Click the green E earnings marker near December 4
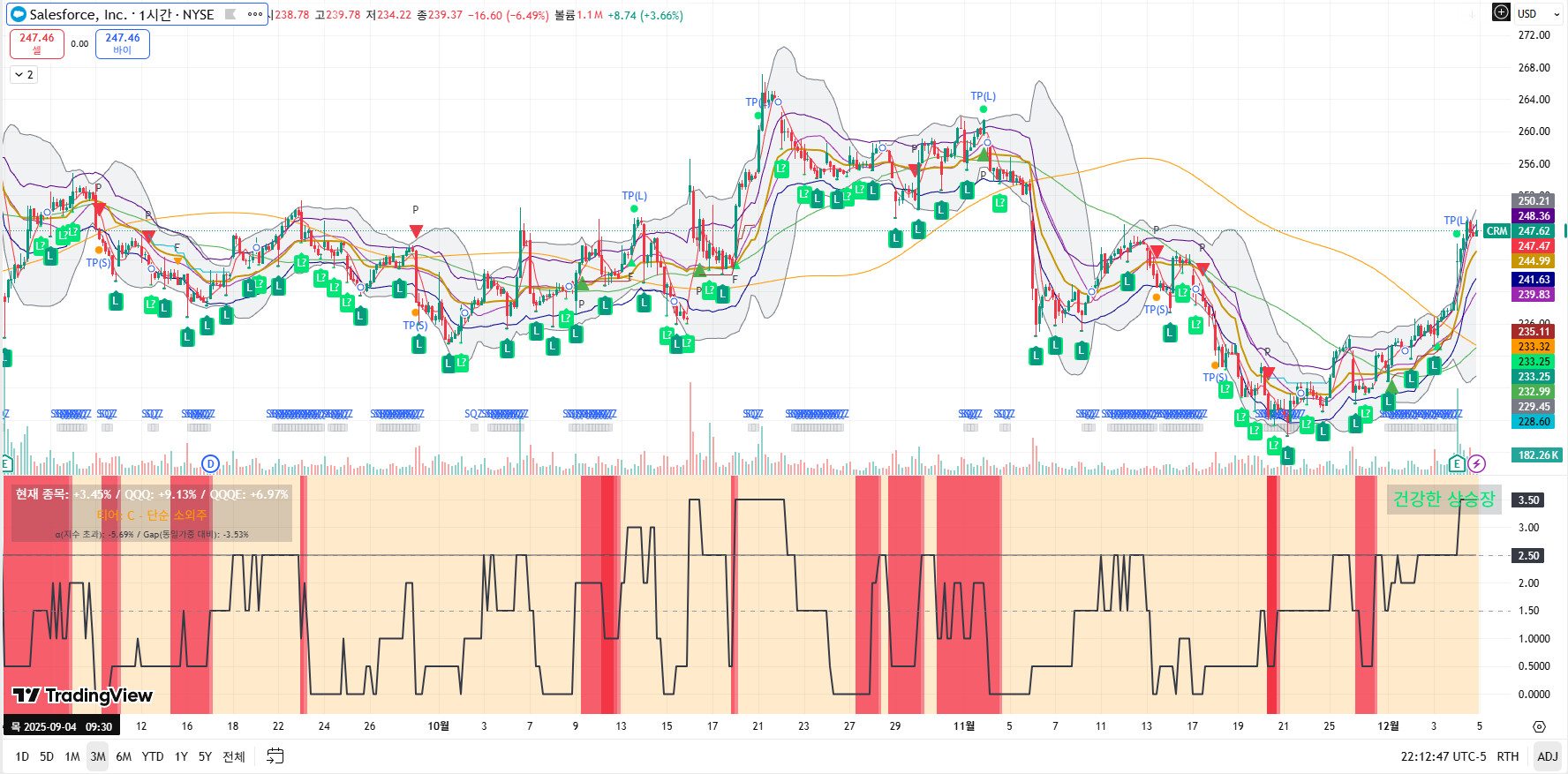This screenshot has height=774, width=1568. point(1457,463)
